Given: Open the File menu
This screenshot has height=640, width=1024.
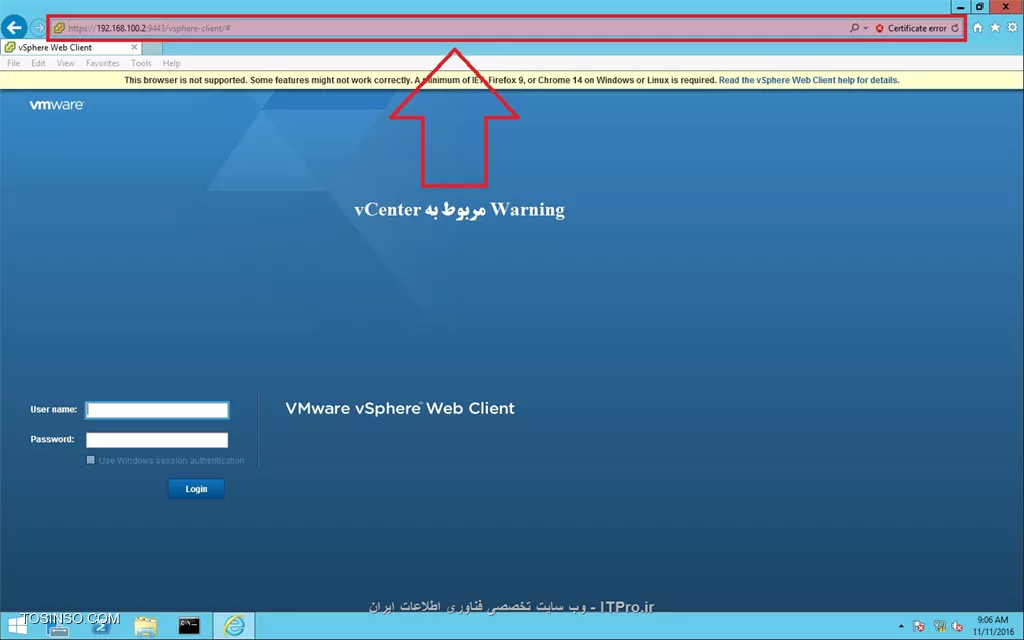Looking at the screenshot, I should click(x=13, y=63).
